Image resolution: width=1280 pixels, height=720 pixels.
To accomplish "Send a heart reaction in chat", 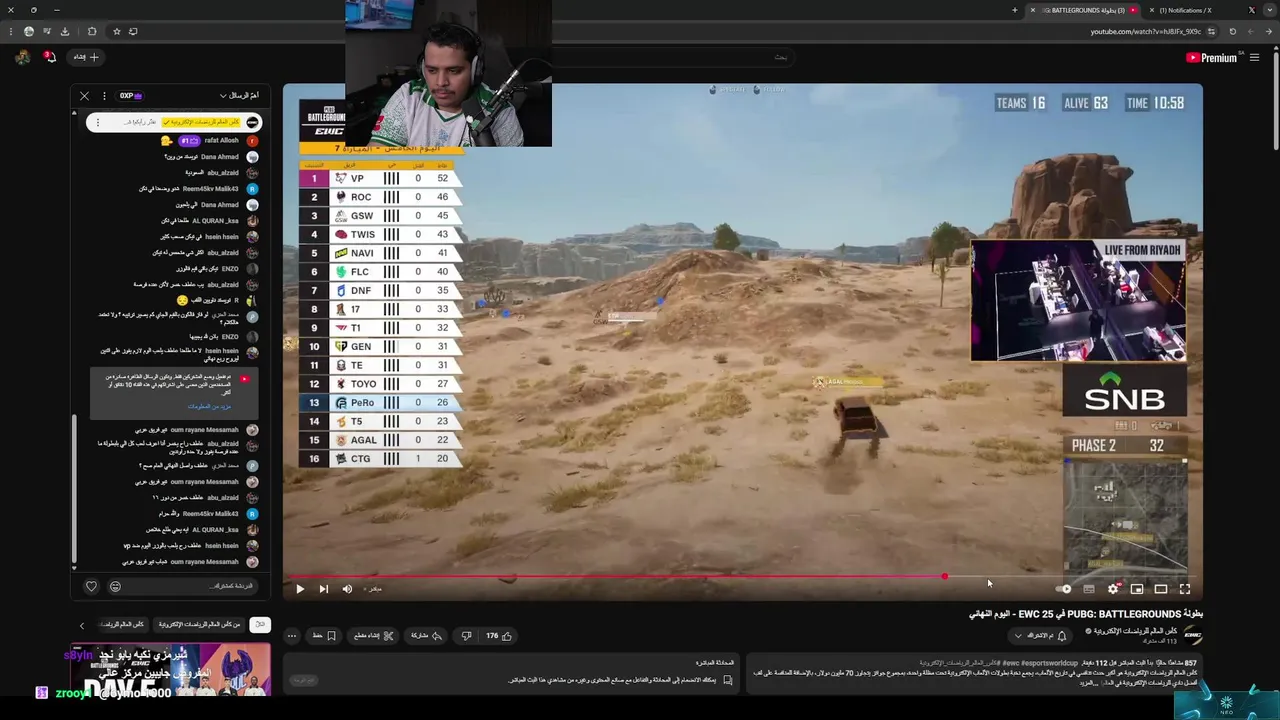I will (91, 586).
